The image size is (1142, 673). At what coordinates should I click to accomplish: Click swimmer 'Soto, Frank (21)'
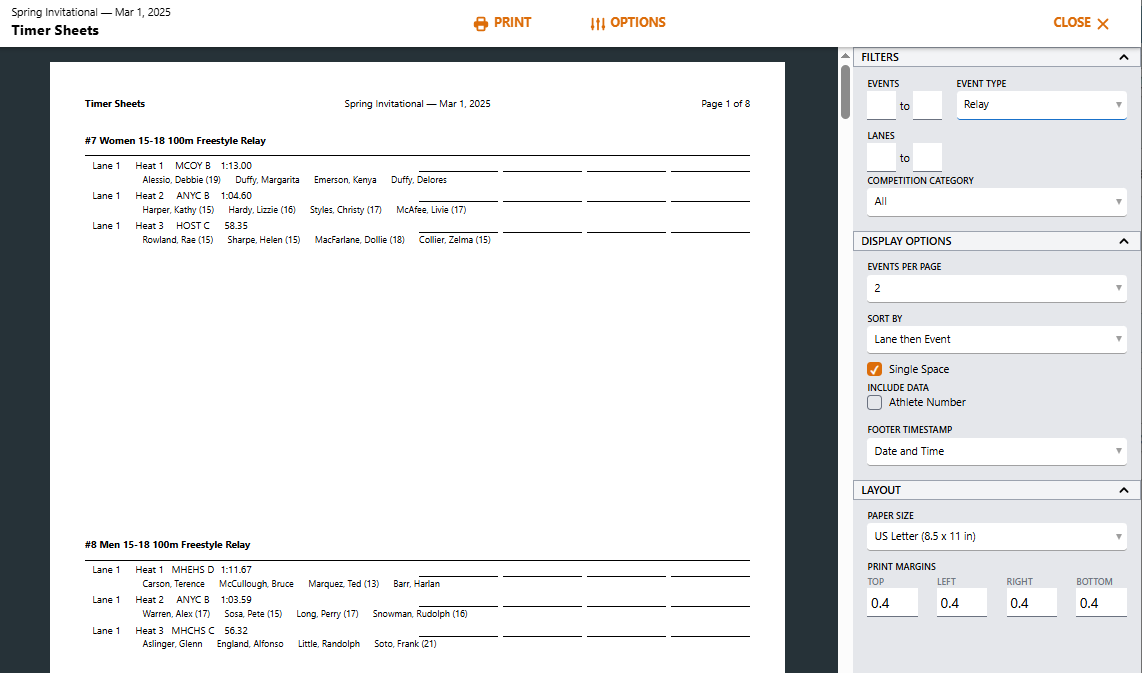click(x=405, y=644)
